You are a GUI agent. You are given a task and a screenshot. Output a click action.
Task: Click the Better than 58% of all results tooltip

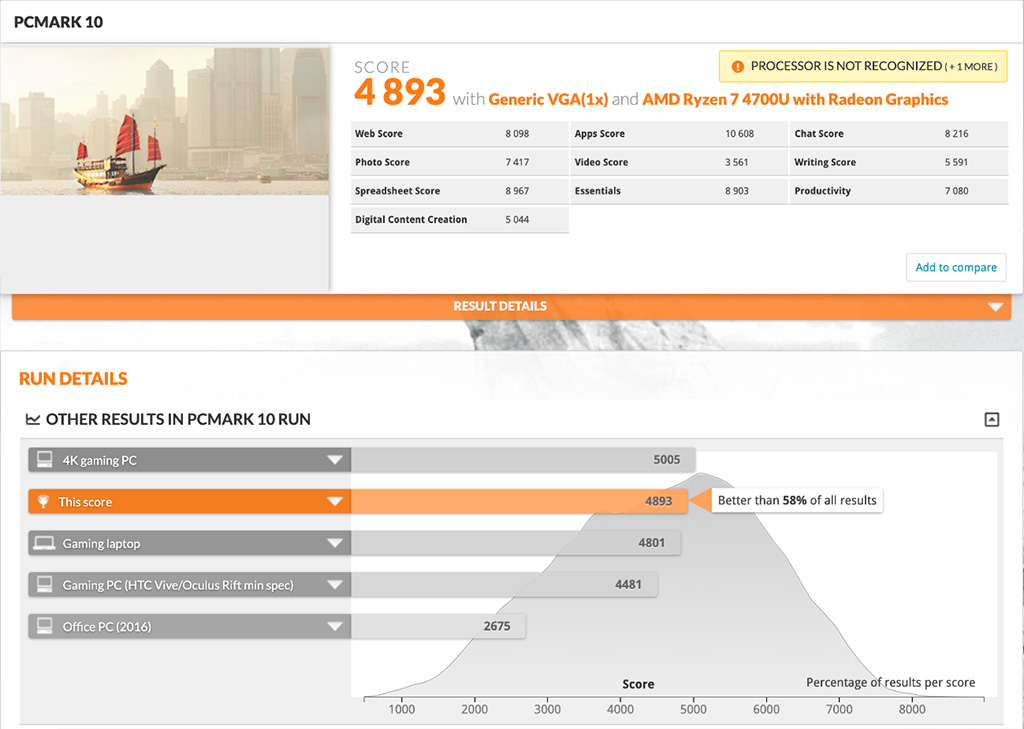pos(797,500)
